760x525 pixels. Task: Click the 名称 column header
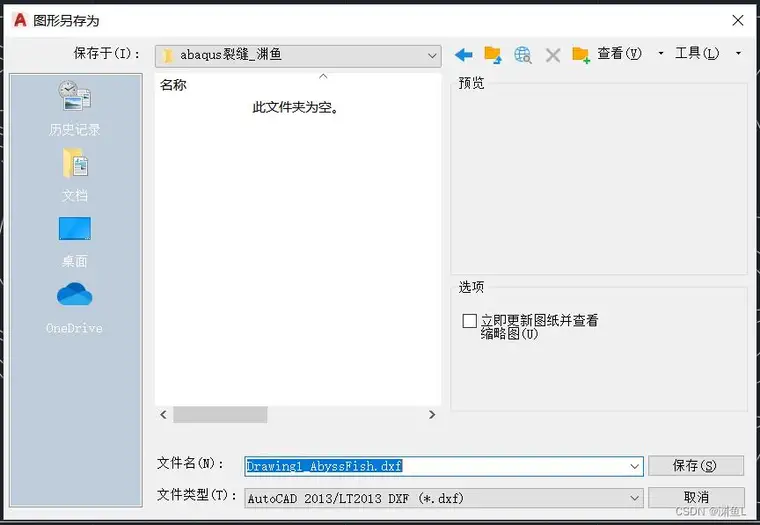(x=173, y=85)
